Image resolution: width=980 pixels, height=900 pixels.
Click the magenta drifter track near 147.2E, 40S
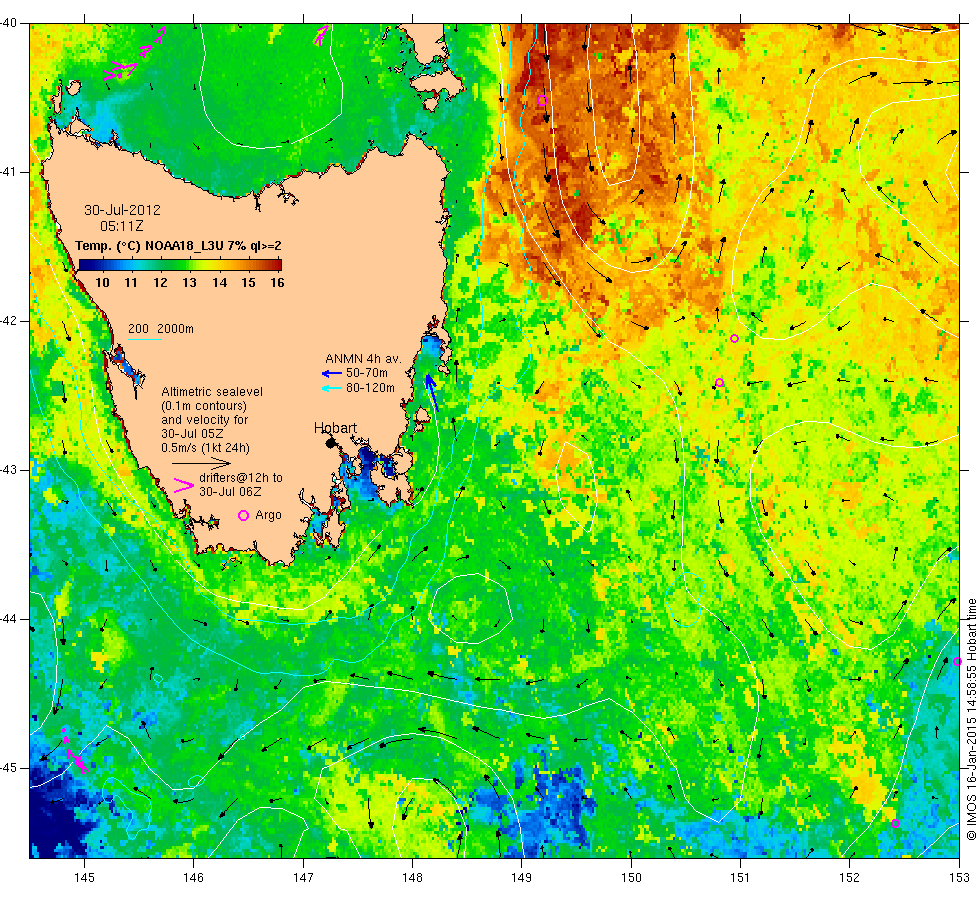tap(321, 35)
